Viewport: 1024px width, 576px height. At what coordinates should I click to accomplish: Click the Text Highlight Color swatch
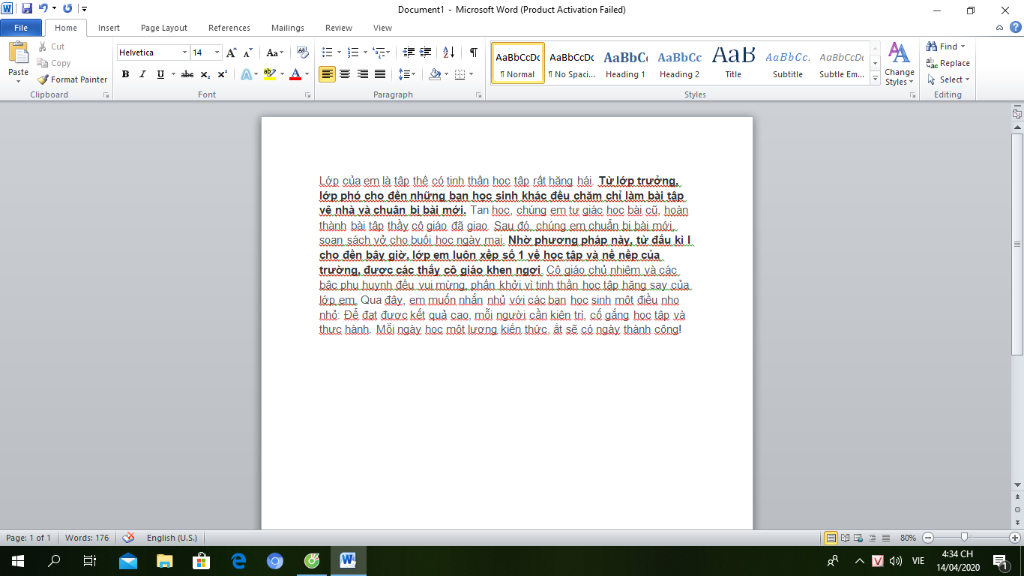(270, 74)
